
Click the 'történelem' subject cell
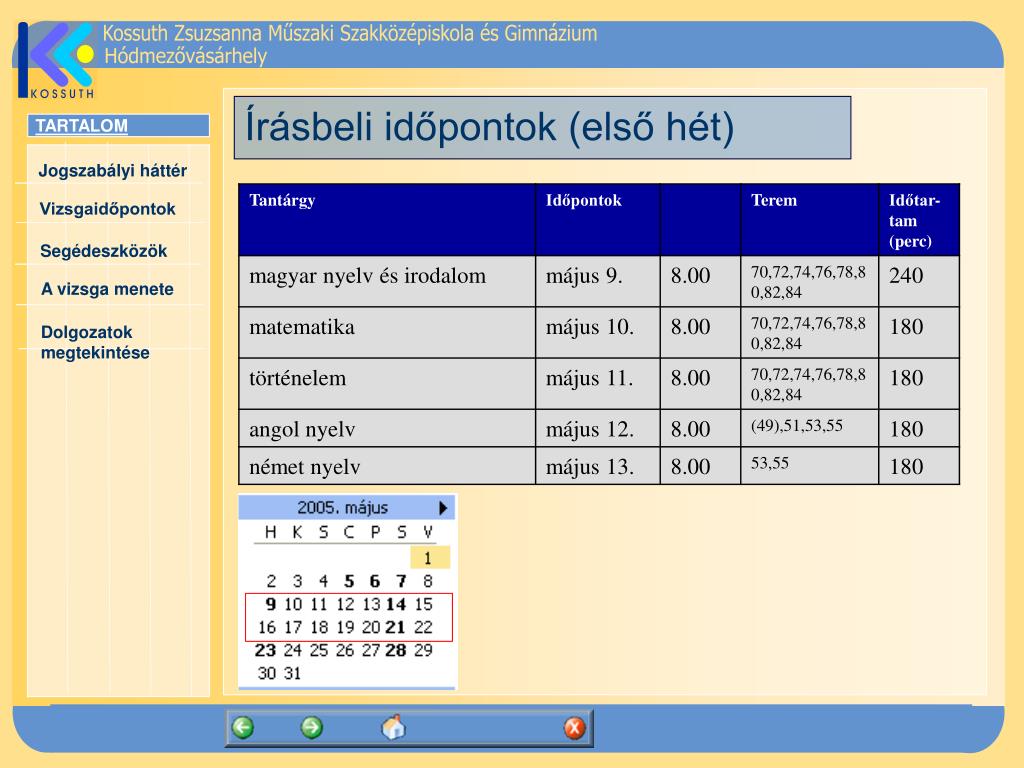pos(387,383)
